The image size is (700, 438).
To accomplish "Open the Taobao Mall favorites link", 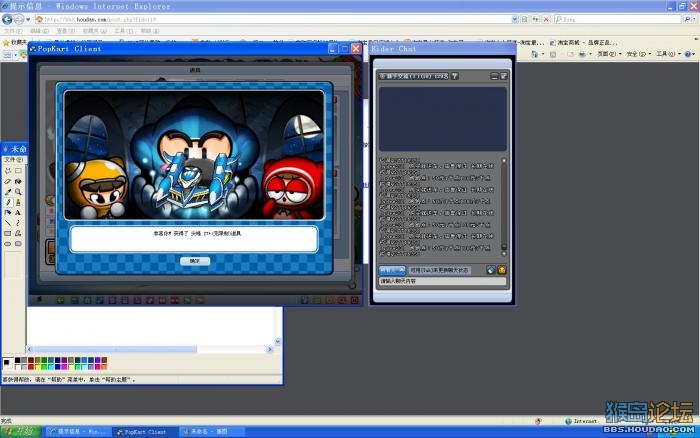I will (x=583, y=43).
